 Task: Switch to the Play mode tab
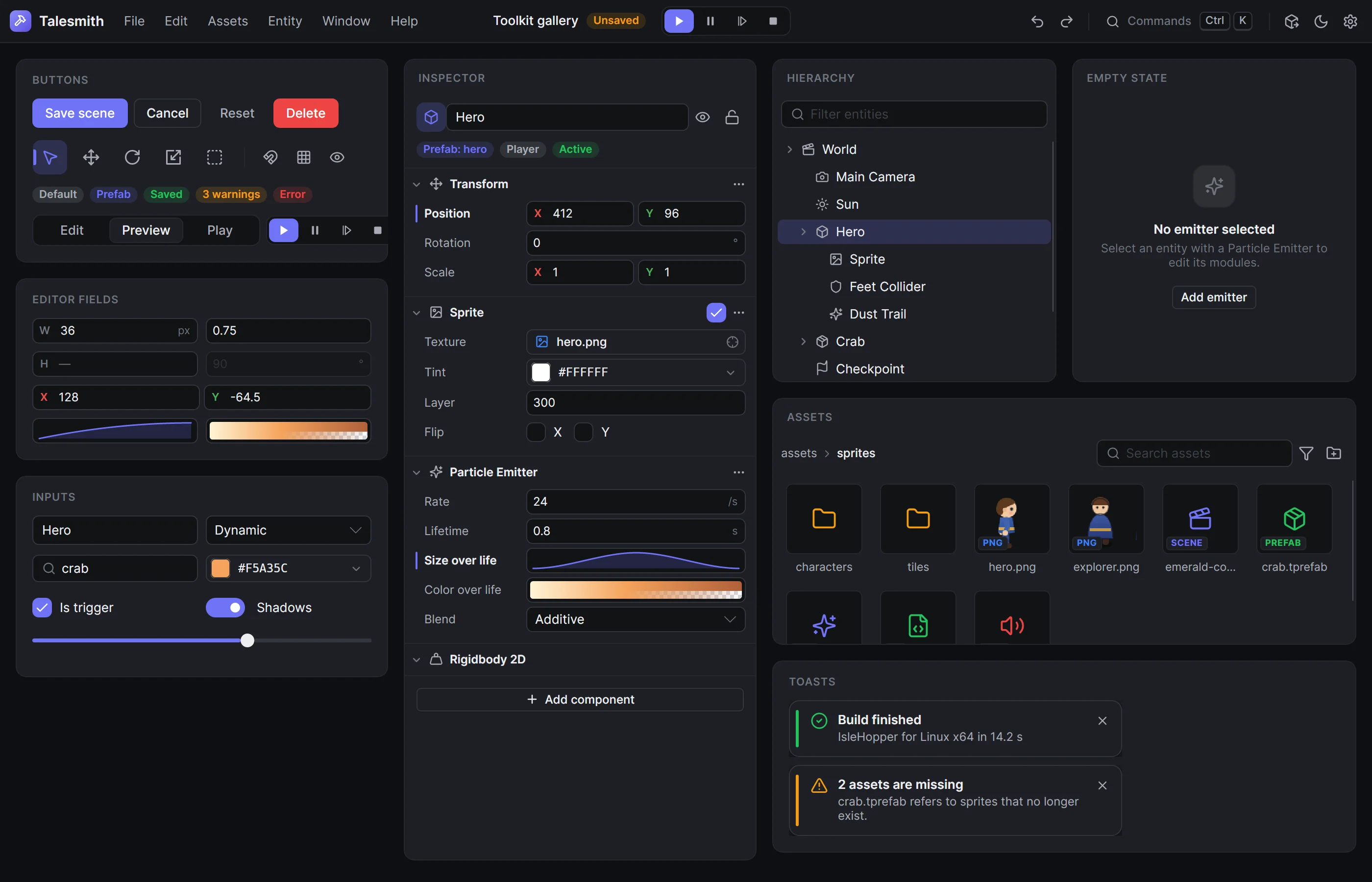pos(220,230)
